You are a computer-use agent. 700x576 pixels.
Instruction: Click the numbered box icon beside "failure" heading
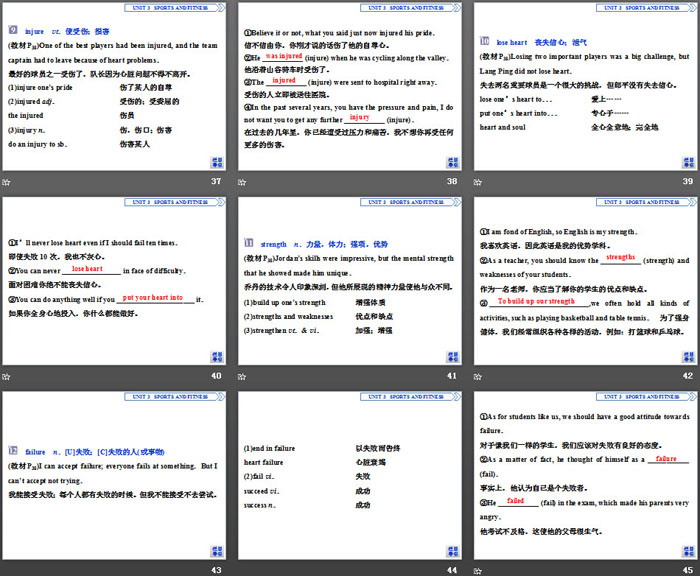pyautogui.click(x=13, y=451)
